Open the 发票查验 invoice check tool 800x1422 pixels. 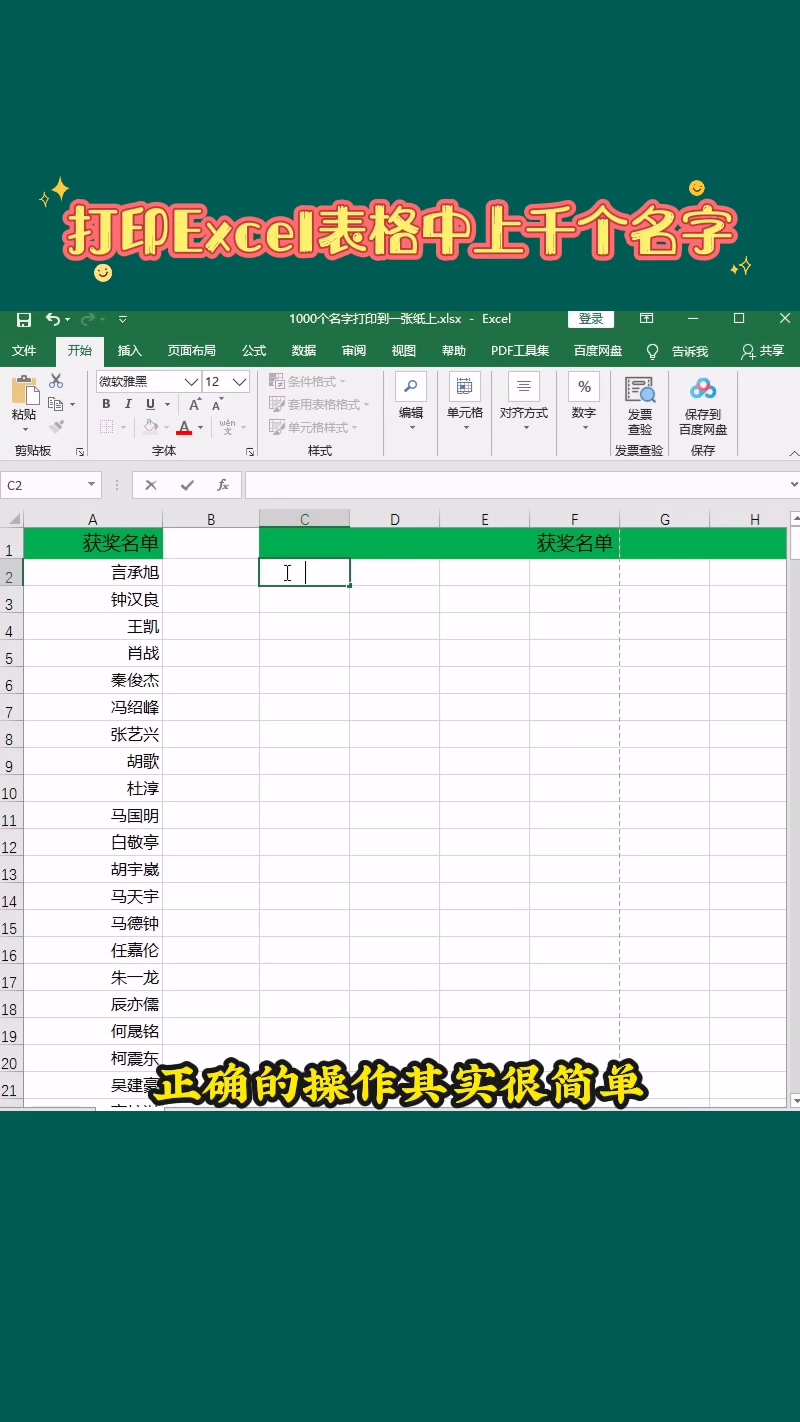pyautogui.click(x=639, y=406)
